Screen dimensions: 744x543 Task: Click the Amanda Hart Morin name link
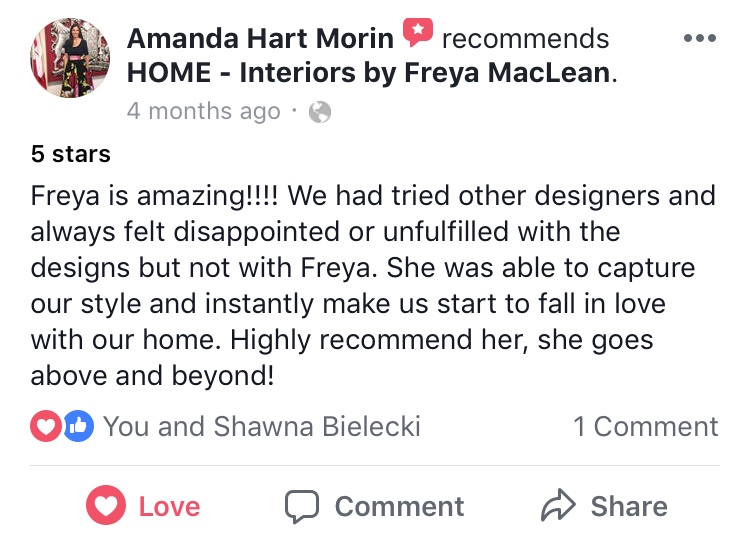[260, 38]
